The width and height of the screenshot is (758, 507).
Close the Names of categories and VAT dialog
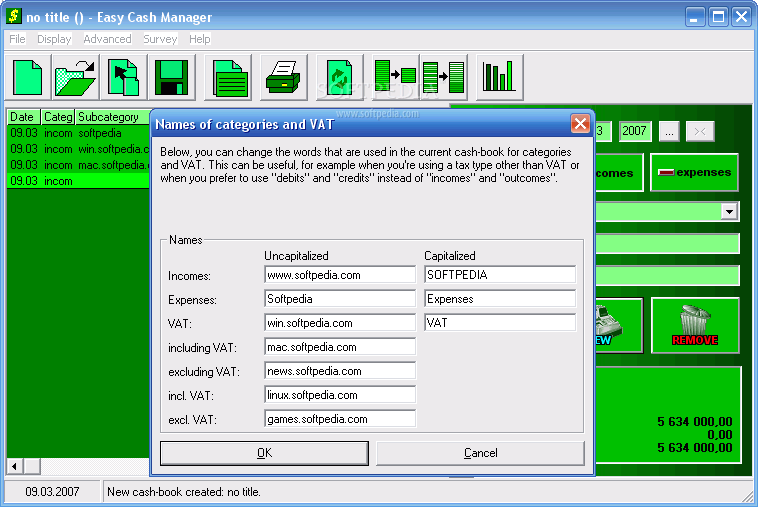pyautogui.click(x=580, y=124)
